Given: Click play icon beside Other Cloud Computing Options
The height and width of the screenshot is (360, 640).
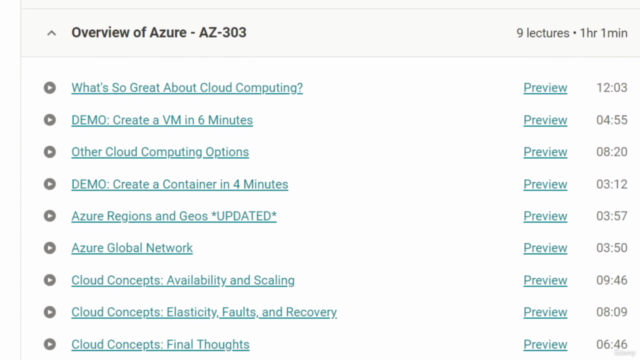Looking at the screenshot, I should coord(50,152).
